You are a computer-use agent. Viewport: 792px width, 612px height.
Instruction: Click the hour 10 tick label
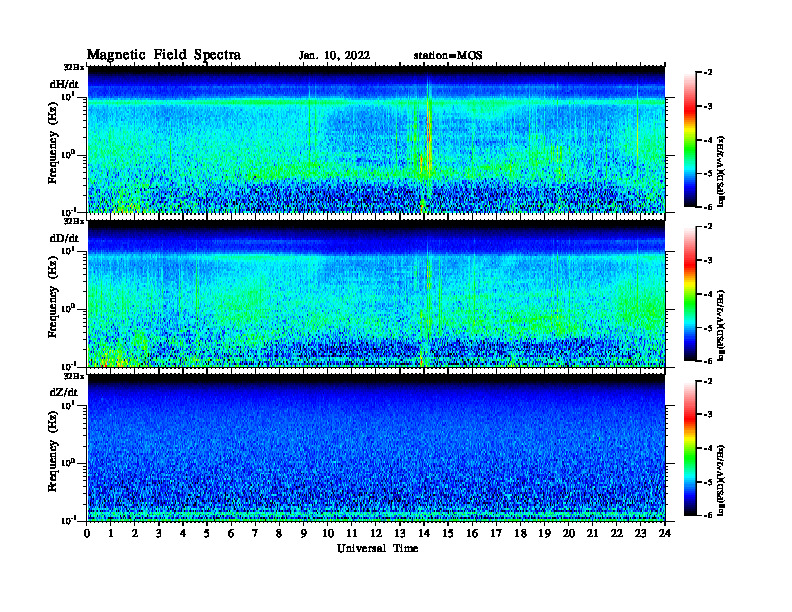pos(328,533)
